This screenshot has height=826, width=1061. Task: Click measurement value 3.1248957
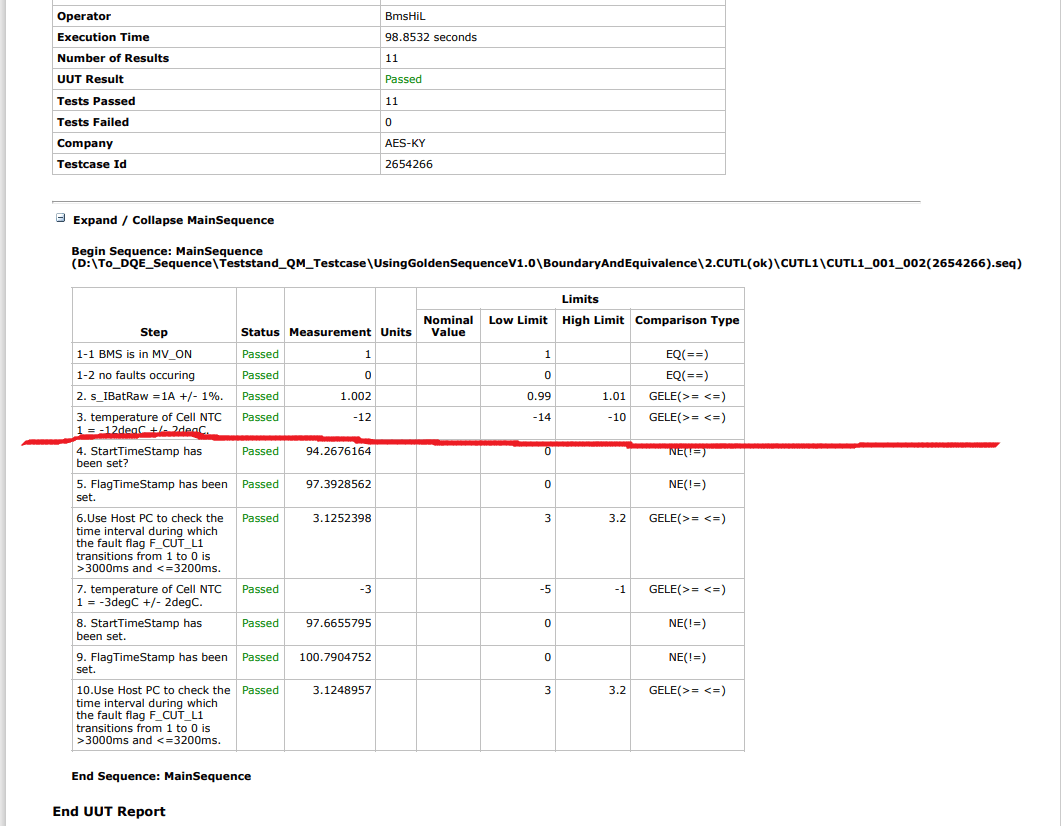point(342,690)
